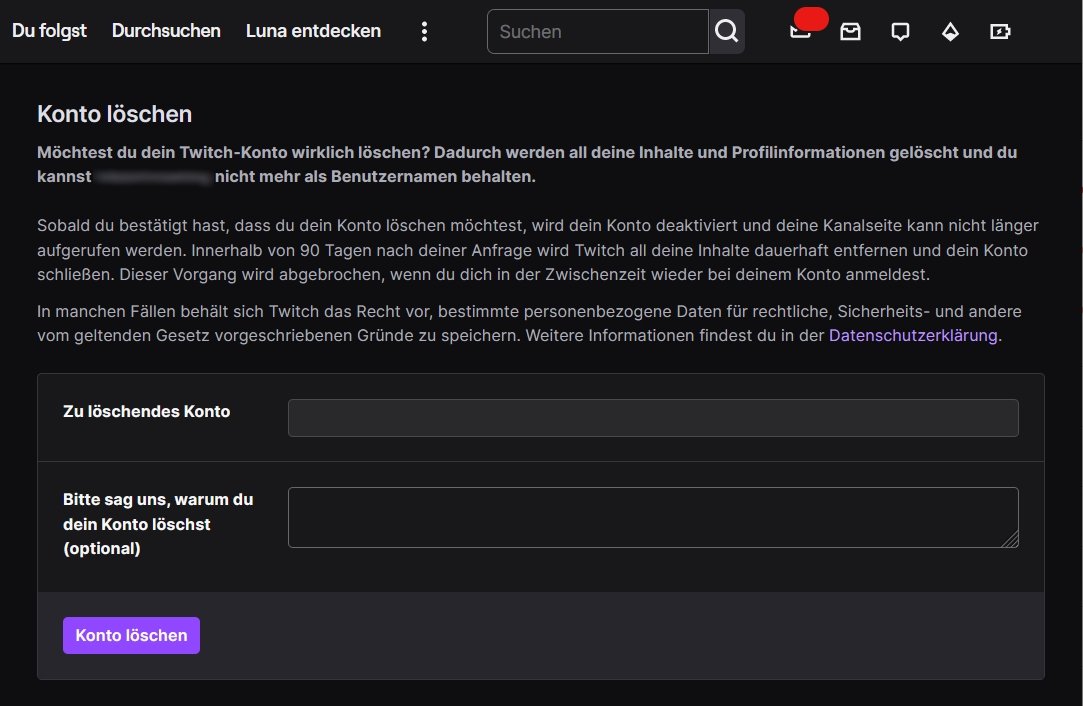The image size is (1083, 706).
Task: Click the Zu löschendes Konto field
Action: 653,418
